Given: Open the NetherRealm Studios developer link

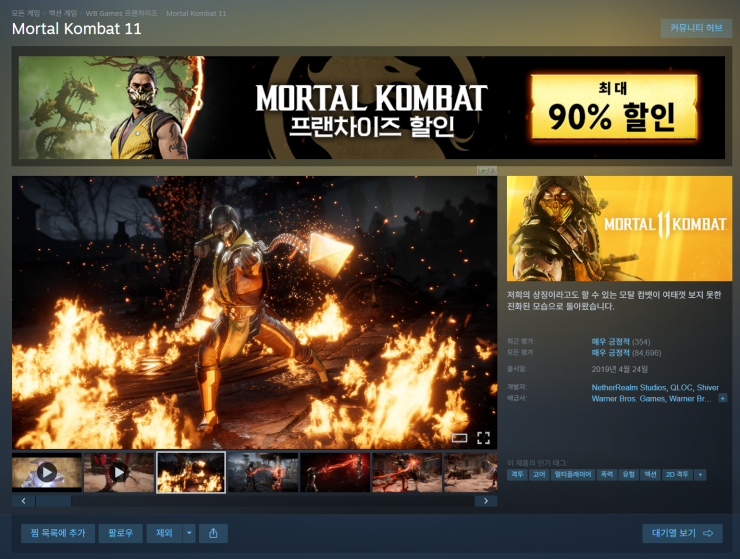Looking at the screenshot, I should pos(629,387).
